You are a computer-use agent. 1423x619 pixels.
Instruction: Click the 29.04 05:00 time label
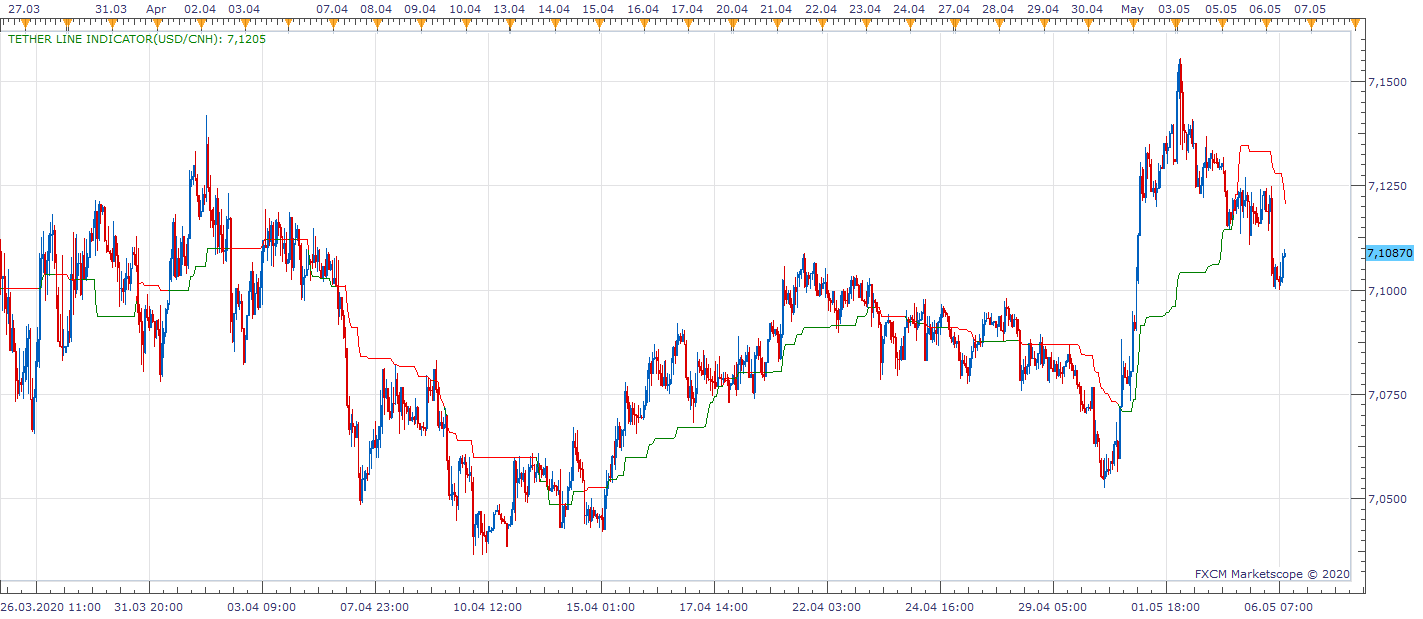1053,606
